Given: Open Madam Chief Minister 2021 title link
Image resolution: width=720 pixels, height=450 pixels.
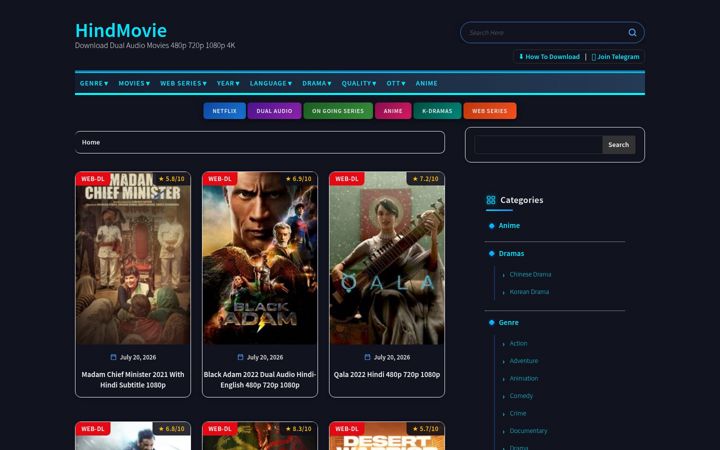Looking at the screenshot, I should point(133,380).
